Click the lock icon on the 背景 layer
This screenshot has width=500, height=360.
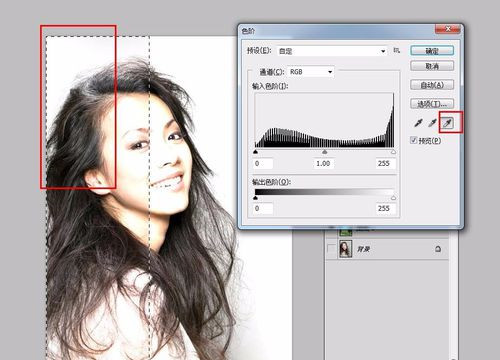point(438,249)
